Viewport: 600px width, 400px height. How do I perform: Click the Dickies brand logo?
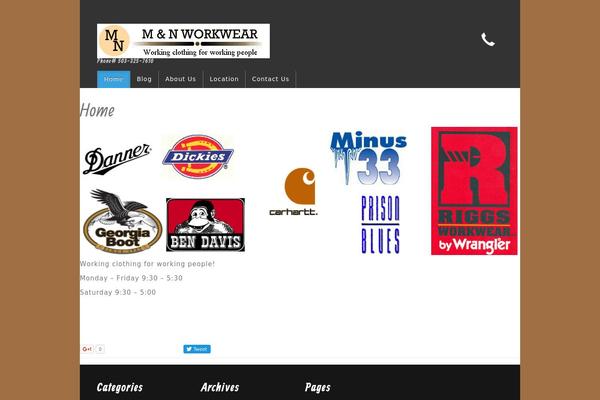click(198, 157)
